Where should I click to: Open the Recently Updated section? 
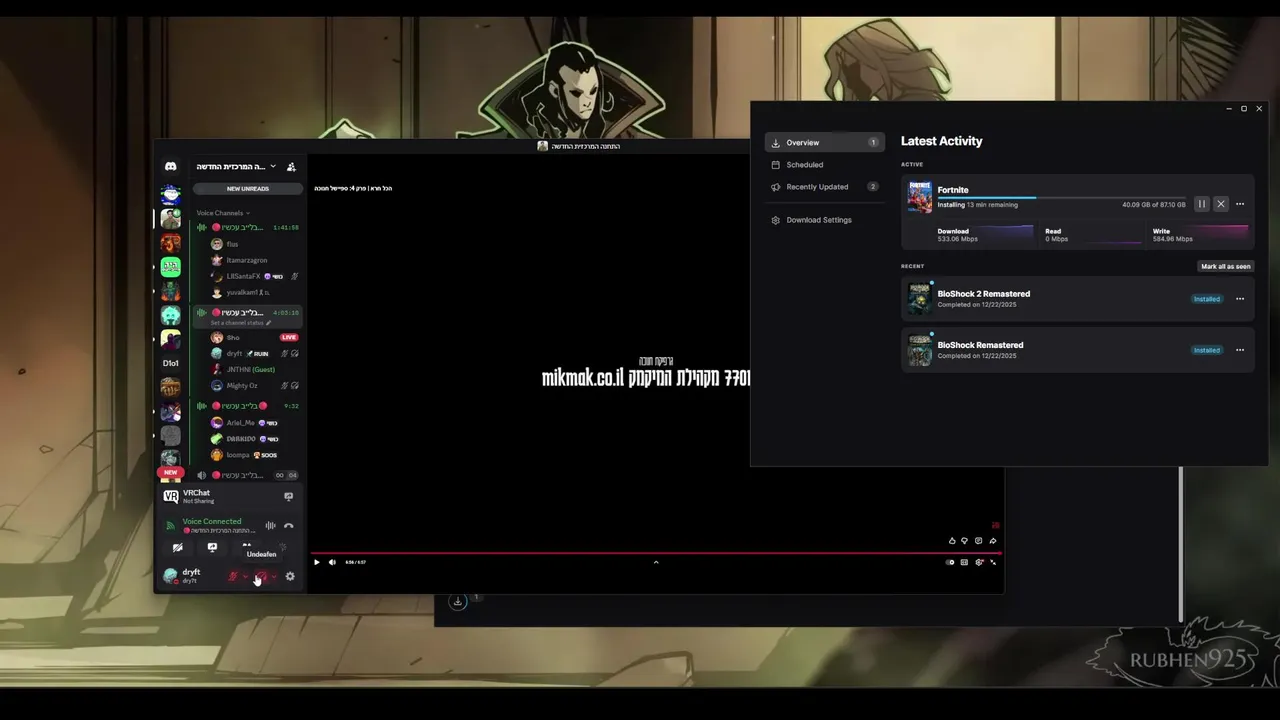click(x=824, y=187)
